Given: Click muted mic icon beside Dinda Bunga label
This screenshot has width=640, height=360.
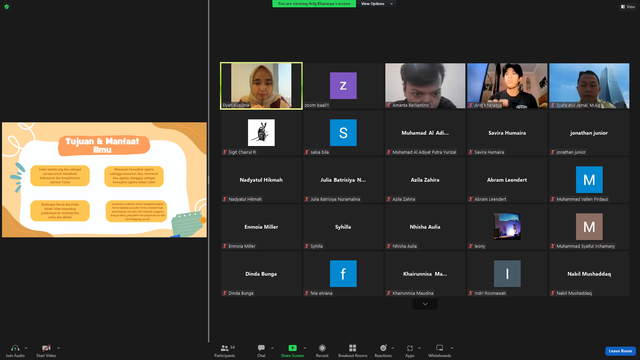Looking at the screenshot, I should coord(225,293).
